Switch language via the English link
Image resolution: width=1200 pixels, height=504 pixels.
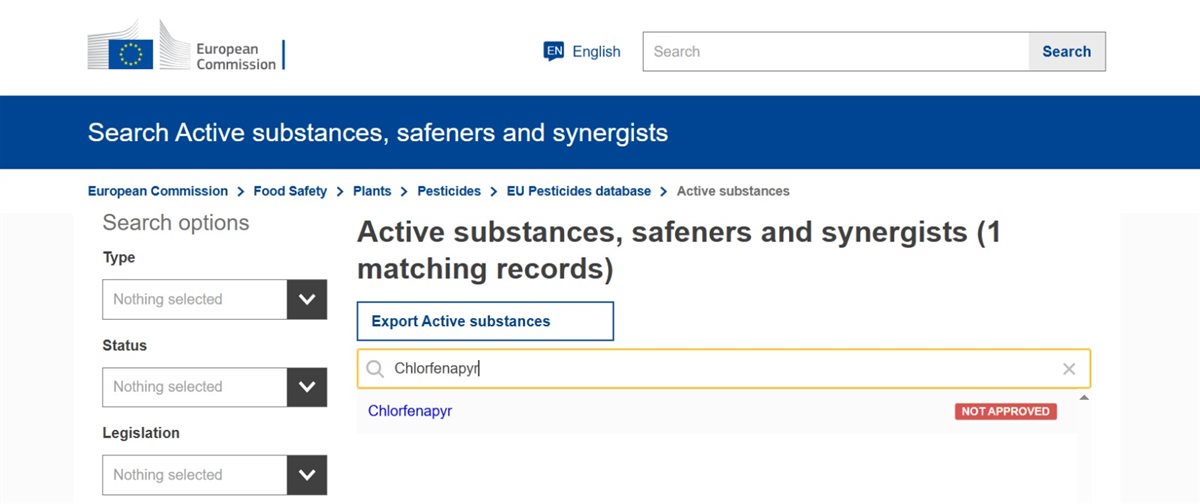click(596, 51)
